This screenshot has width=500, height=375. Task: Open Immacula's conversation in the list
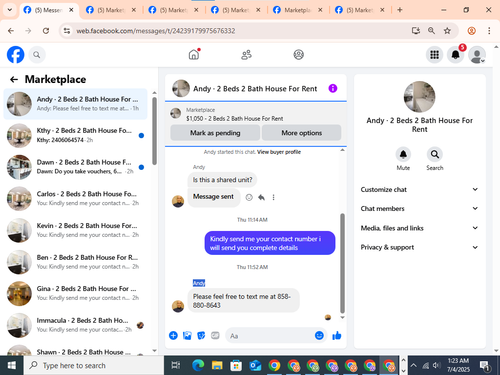click(x=75, y=325)
